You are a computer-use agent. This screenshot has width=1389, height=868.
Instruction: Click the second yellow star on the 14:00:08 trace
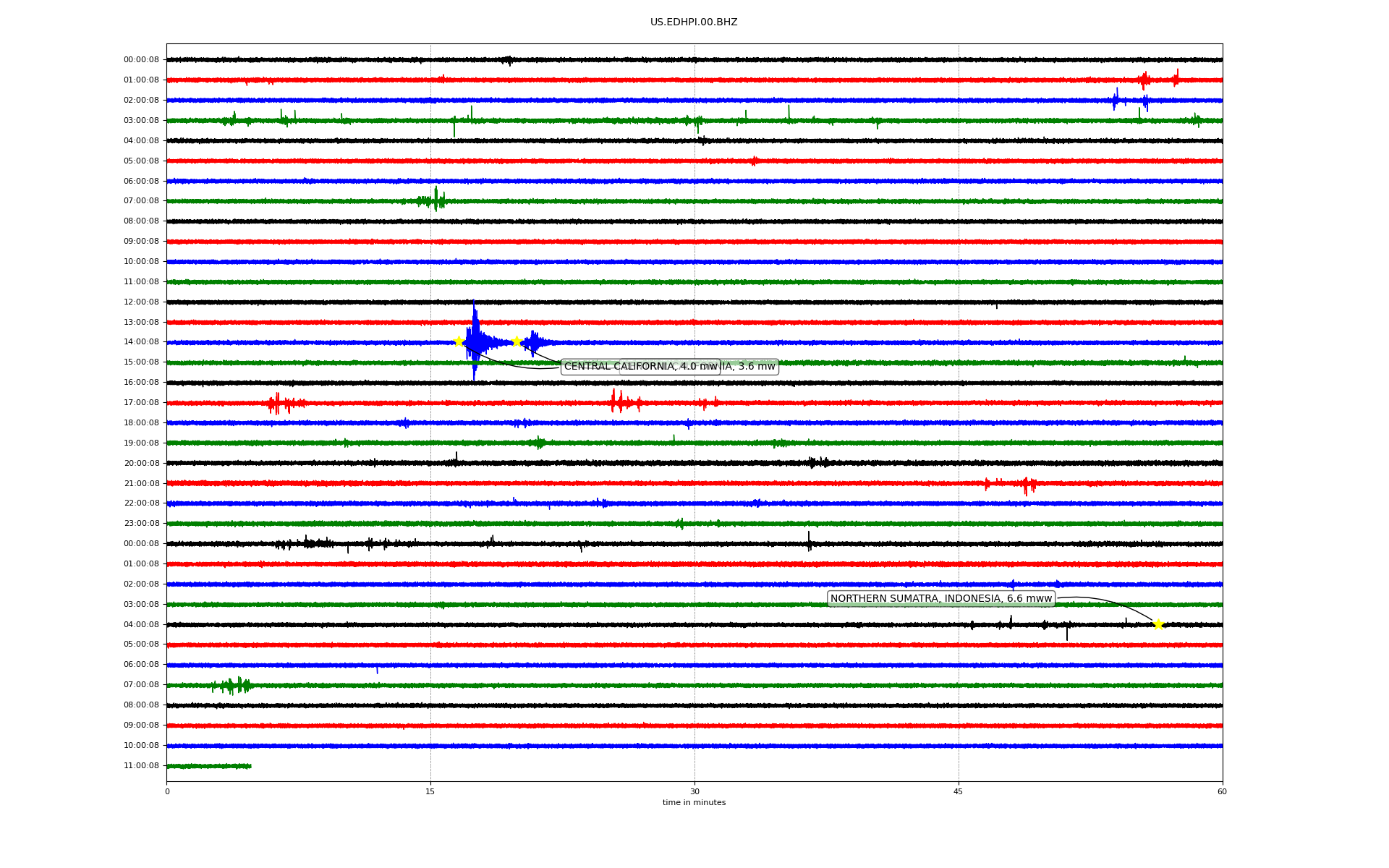(517, 341)
